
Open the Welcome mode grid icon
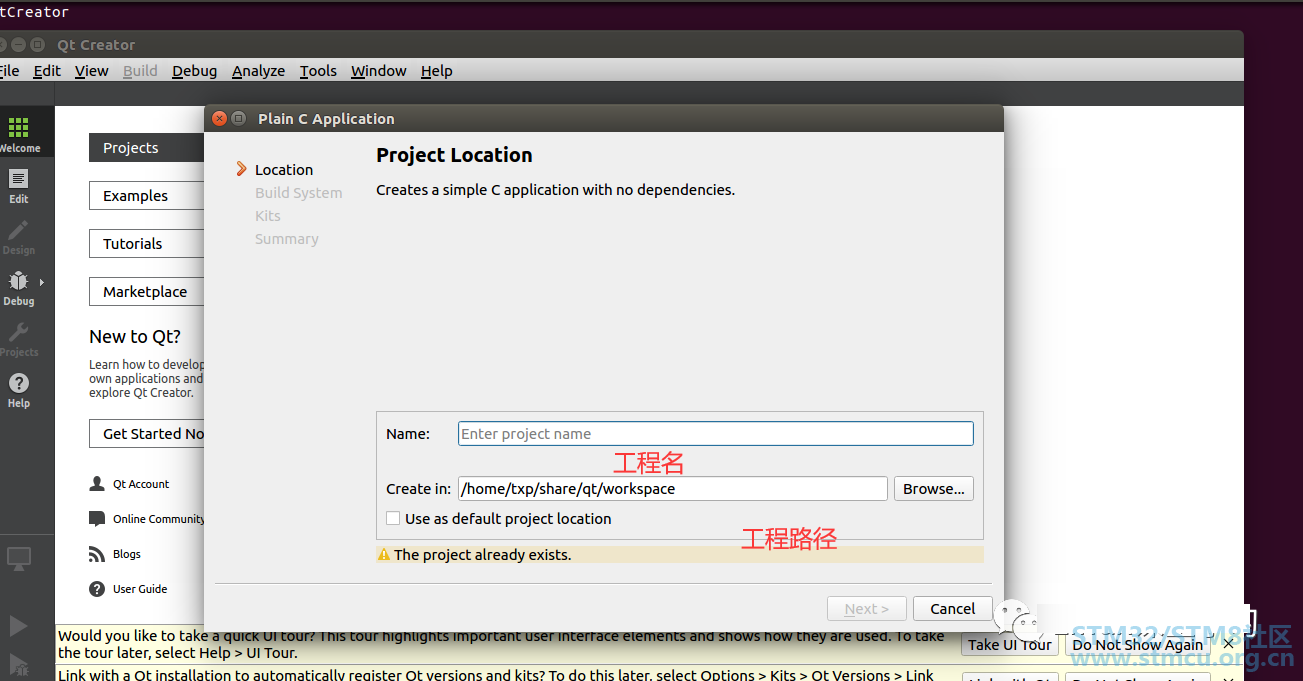click(18, 128)
